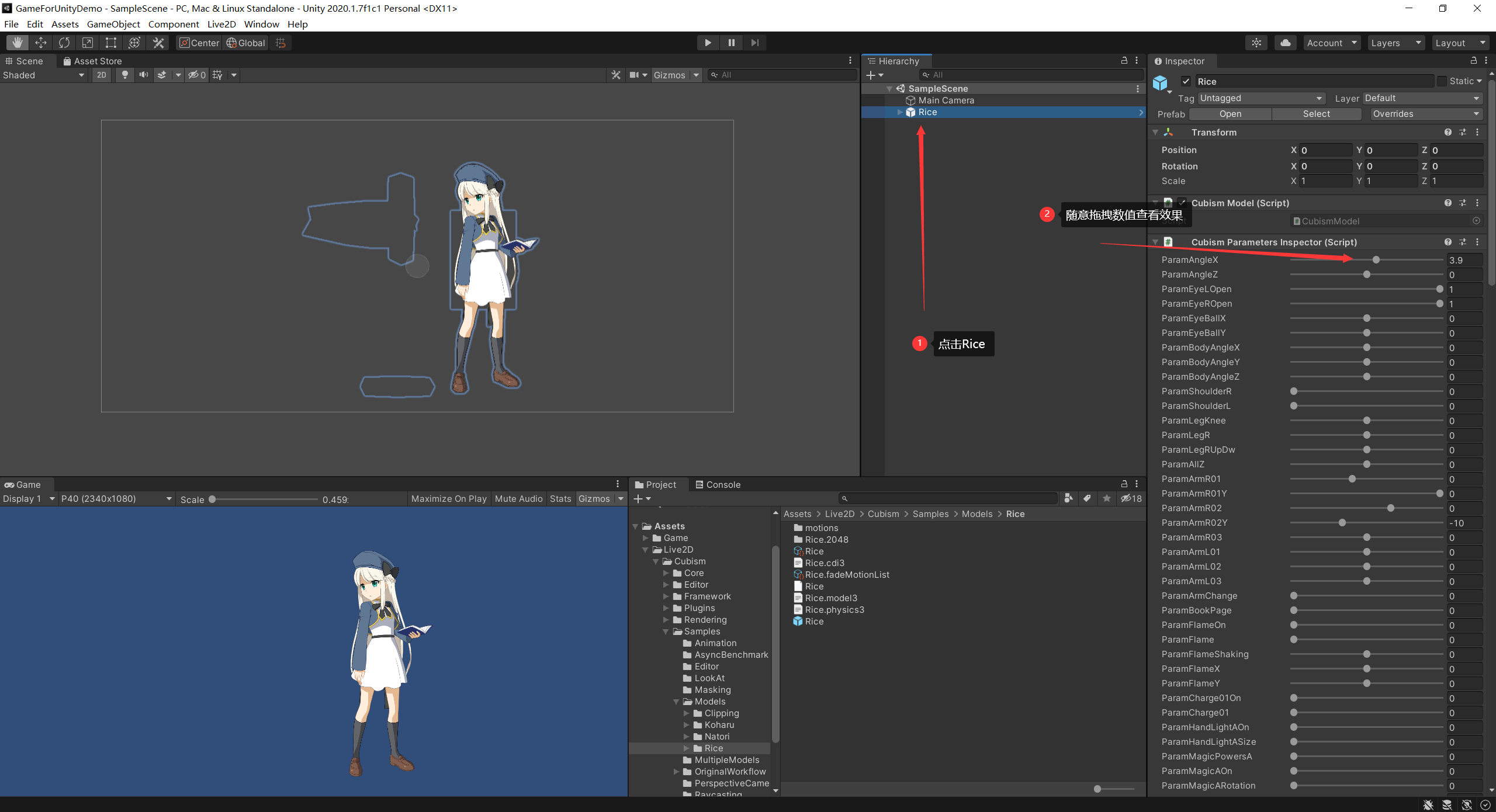The height and width of the screenshot is (812, 1496).
Task: Toggle scene audio speaker icon
Action: [x=143, y=75]
